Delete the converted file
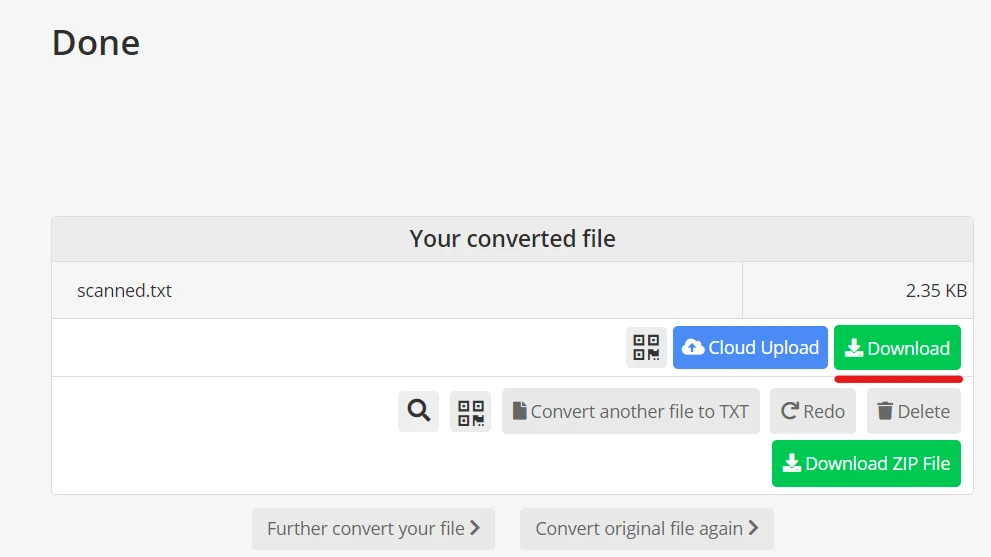This screenshot has width=991, height=557. (914, 411)
